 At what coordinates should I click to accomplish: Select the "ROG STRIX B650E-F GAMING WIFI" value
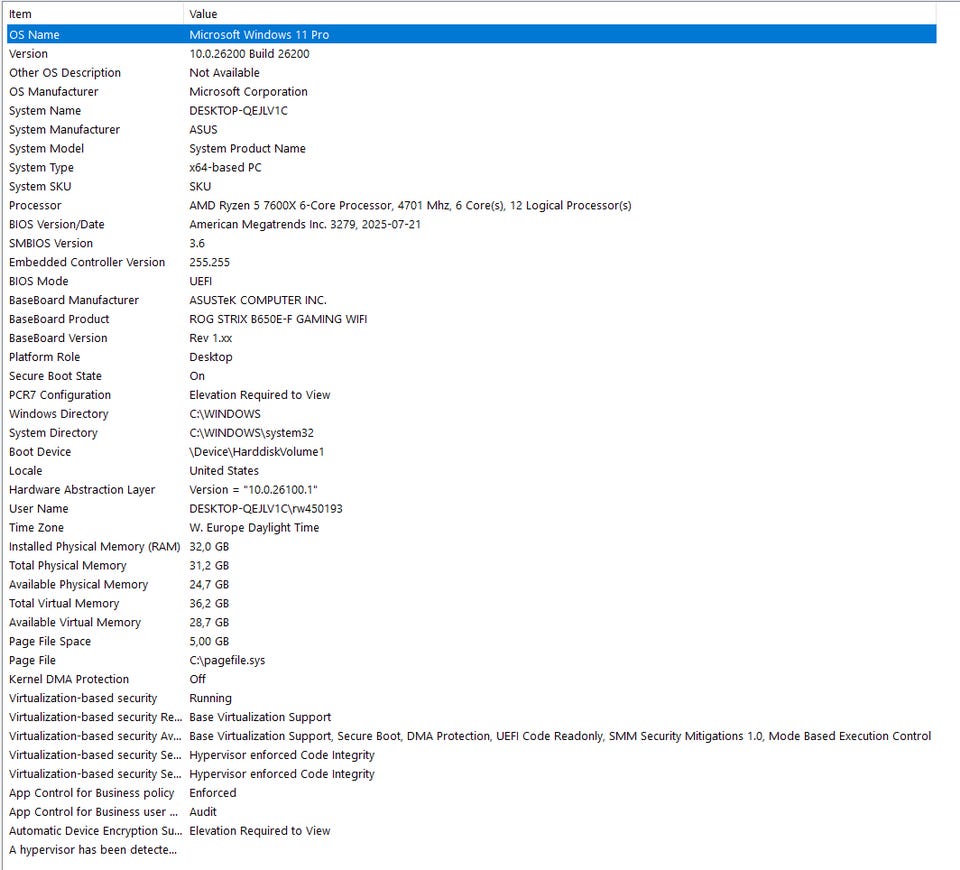point(278,320)
